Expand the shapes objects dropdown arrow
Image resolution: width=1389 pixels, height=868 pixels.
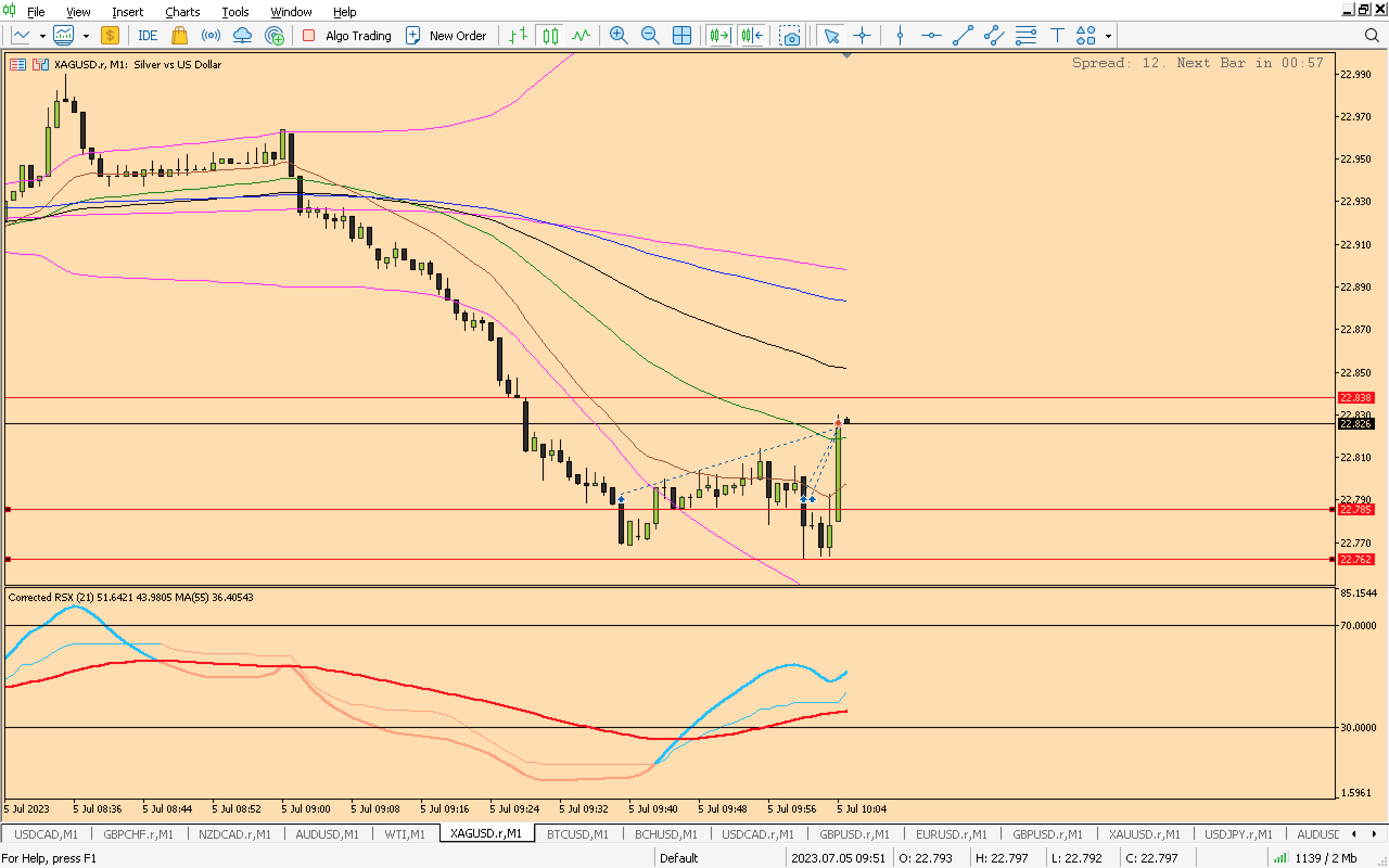pyautogui.click(x=1108, y=36)
